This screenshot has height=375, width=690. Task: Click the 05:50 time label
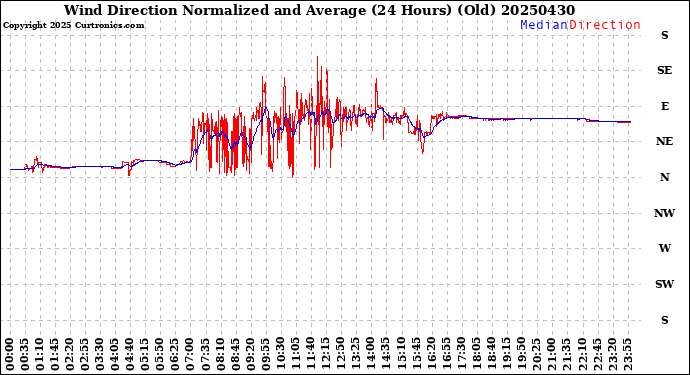coord(160,354)
